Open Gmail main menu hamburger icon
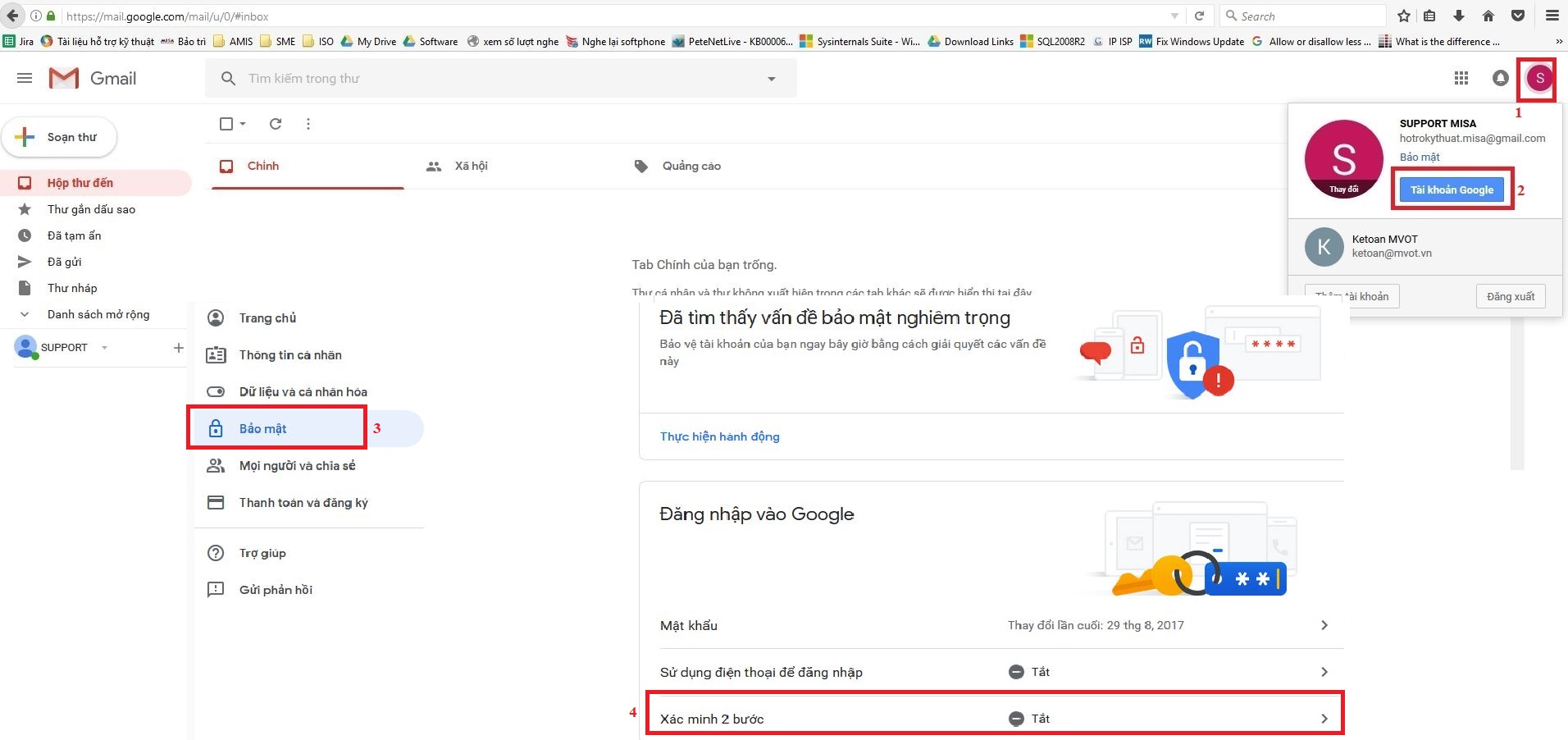The width and height of the screenshot is (1568, 740). tap(25, 78)
